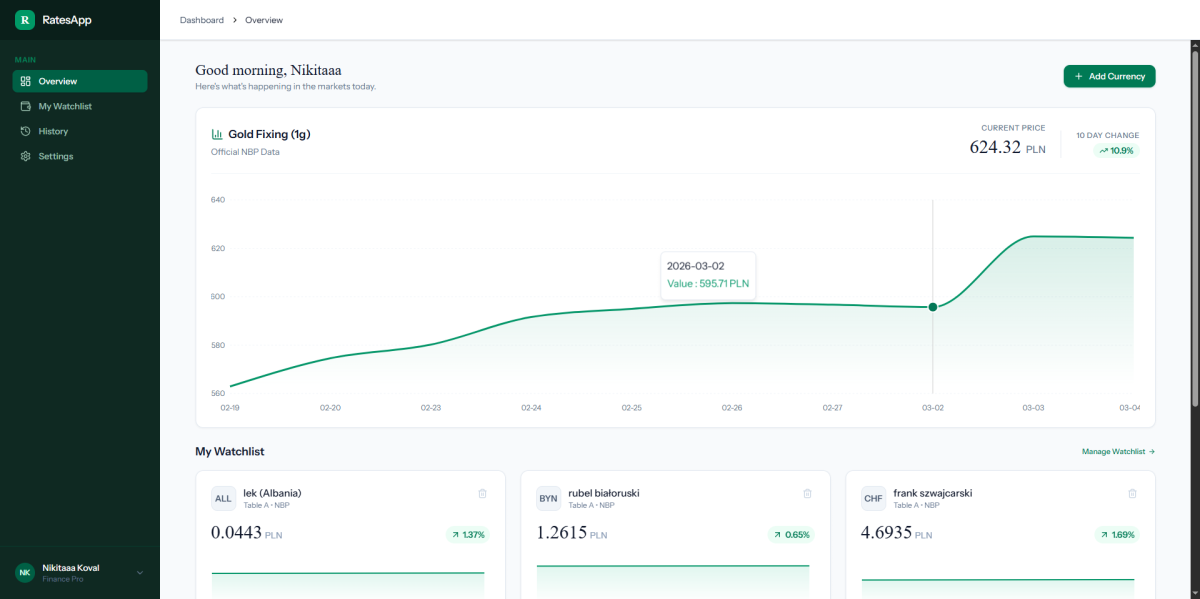The image size is (1200, 599).
Task: Delete lek (Albania) with trash icon
Action: coord(482,493)
